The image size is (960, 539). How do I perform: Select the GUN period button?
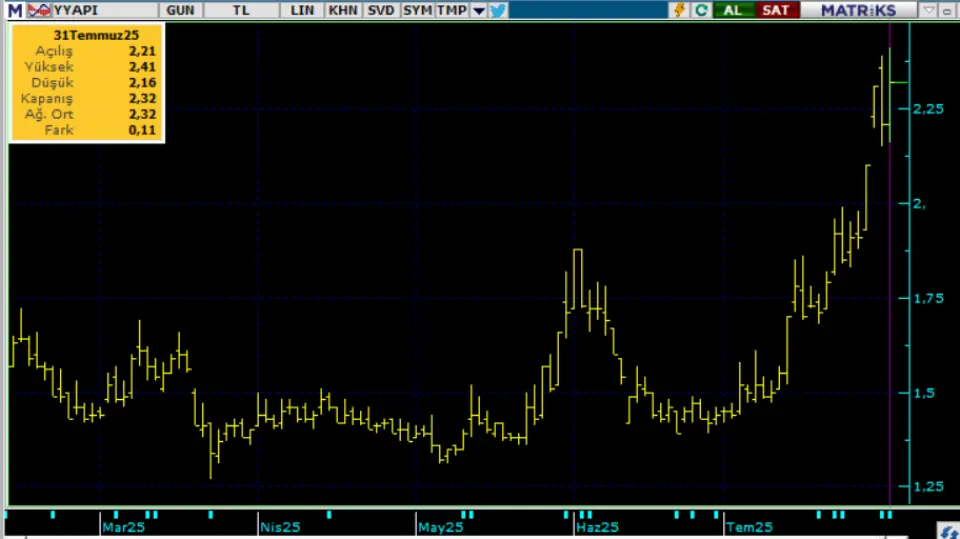click(180, 10)
